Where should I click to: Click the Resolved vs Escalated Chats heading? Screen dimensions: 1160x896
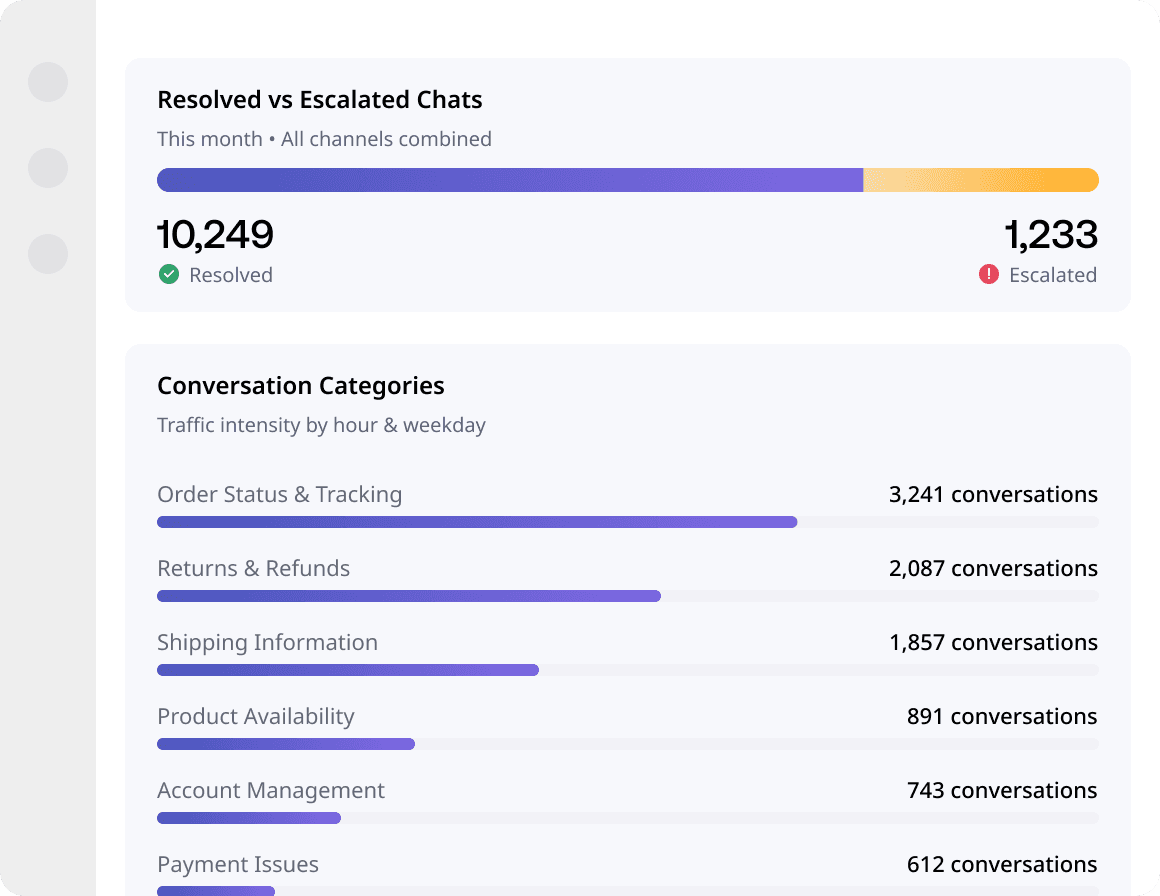[320, 100]
